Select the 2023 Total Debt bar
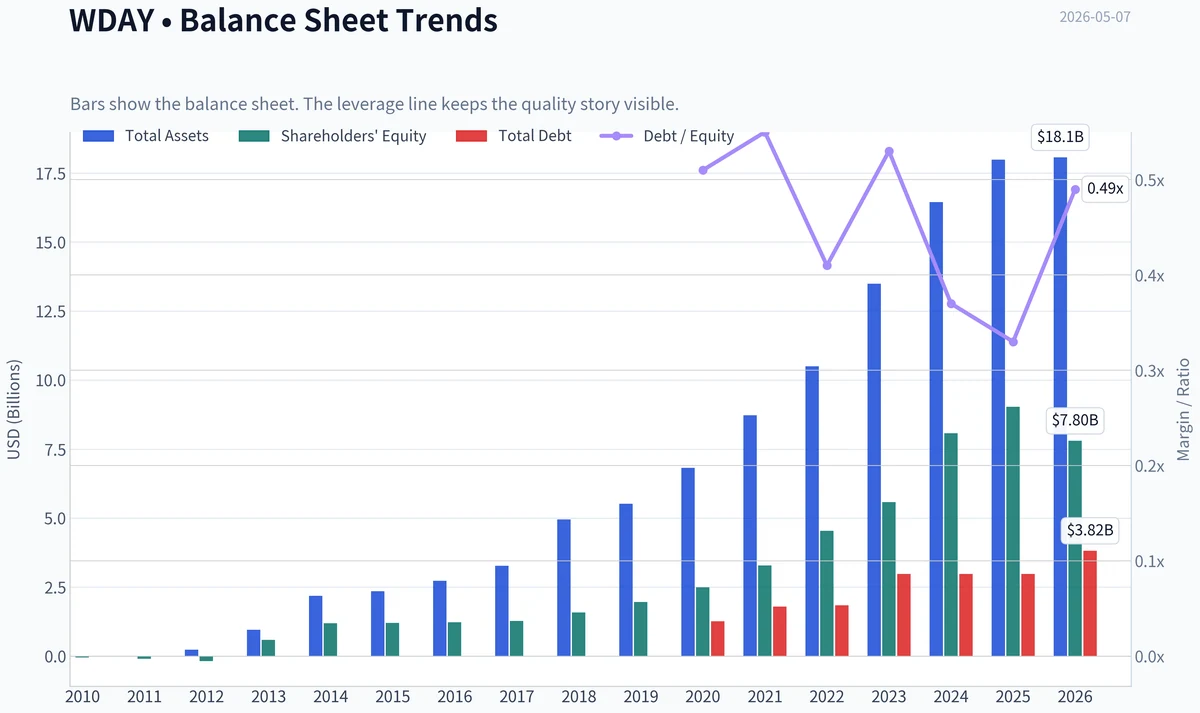The height and width of the screenshot is (713, 1200). pos(904,615)
